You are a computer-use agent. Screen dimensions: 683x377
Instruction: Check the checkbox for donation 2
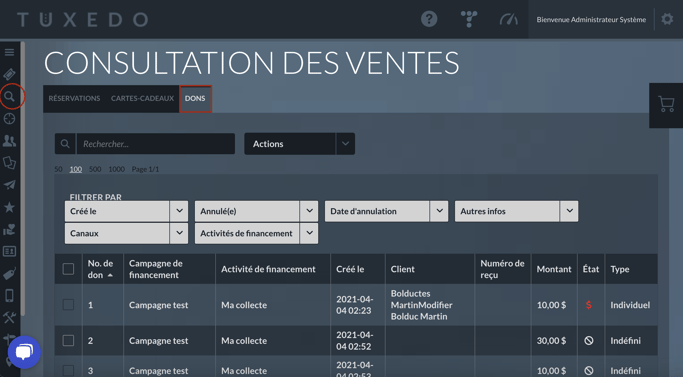coord(68,340)
